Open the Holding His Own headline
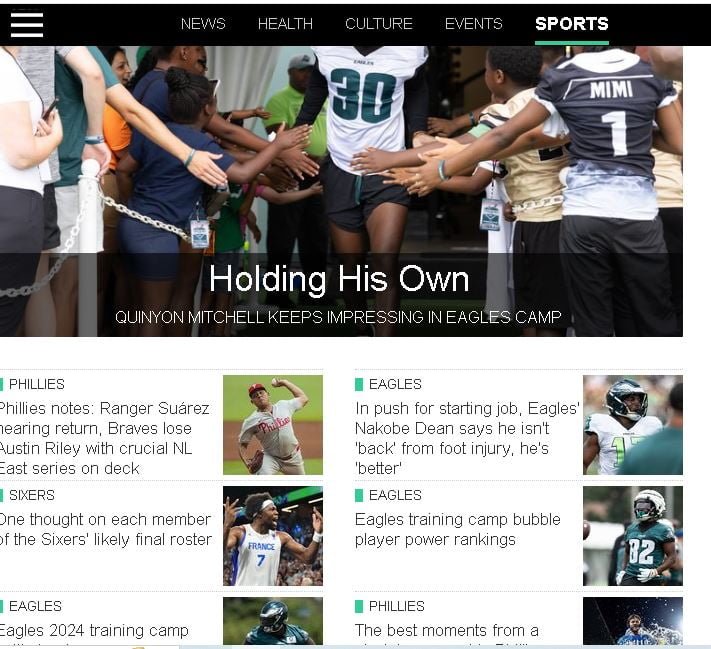Screen dimensions: 711x649 (x=339, y=279)
